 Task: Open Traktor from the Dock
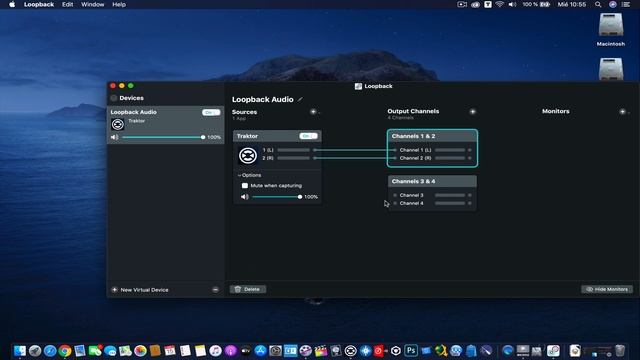click(x=351, y=351)
